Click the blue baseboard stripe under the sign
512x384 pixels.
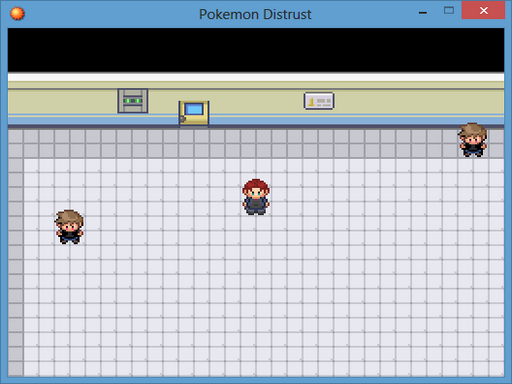tap(319, 120)
